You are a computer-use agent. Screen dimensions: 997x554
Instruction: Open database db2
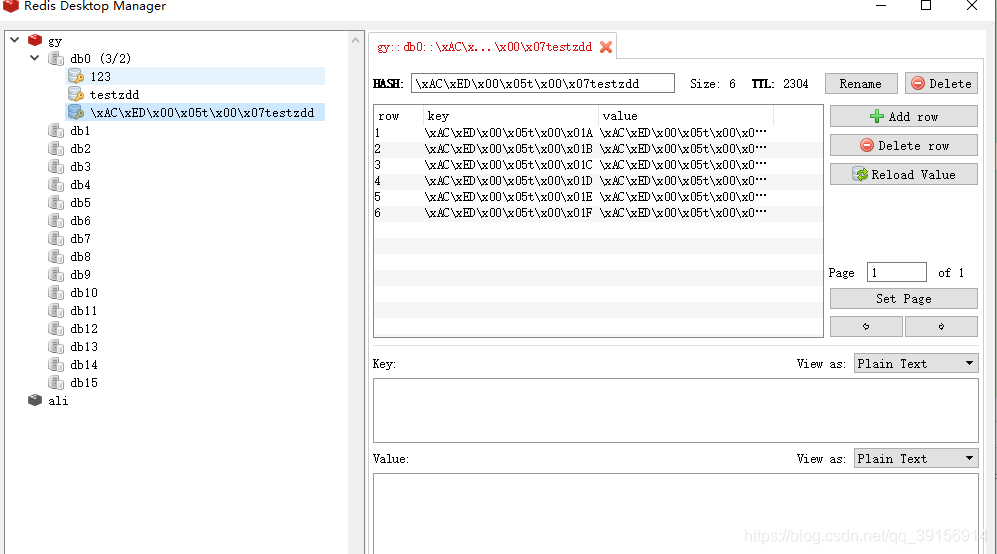pos(80,148)
